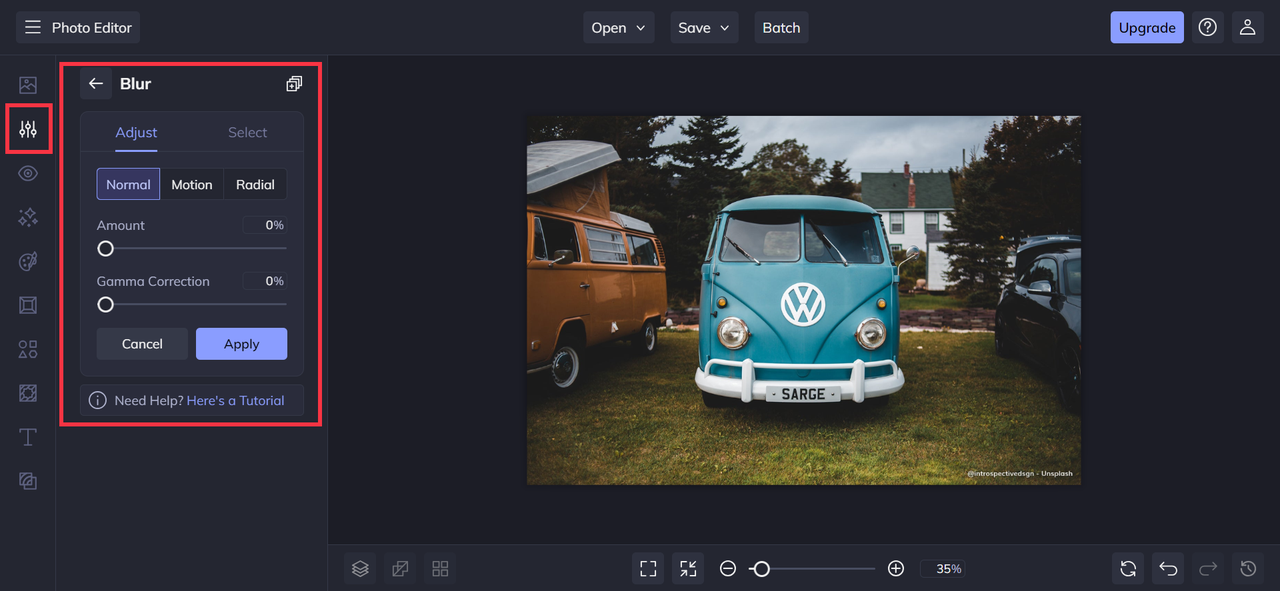
Task: Expand the Open dropdown menu
Action: pyautogui.click(x=619, y=28)
